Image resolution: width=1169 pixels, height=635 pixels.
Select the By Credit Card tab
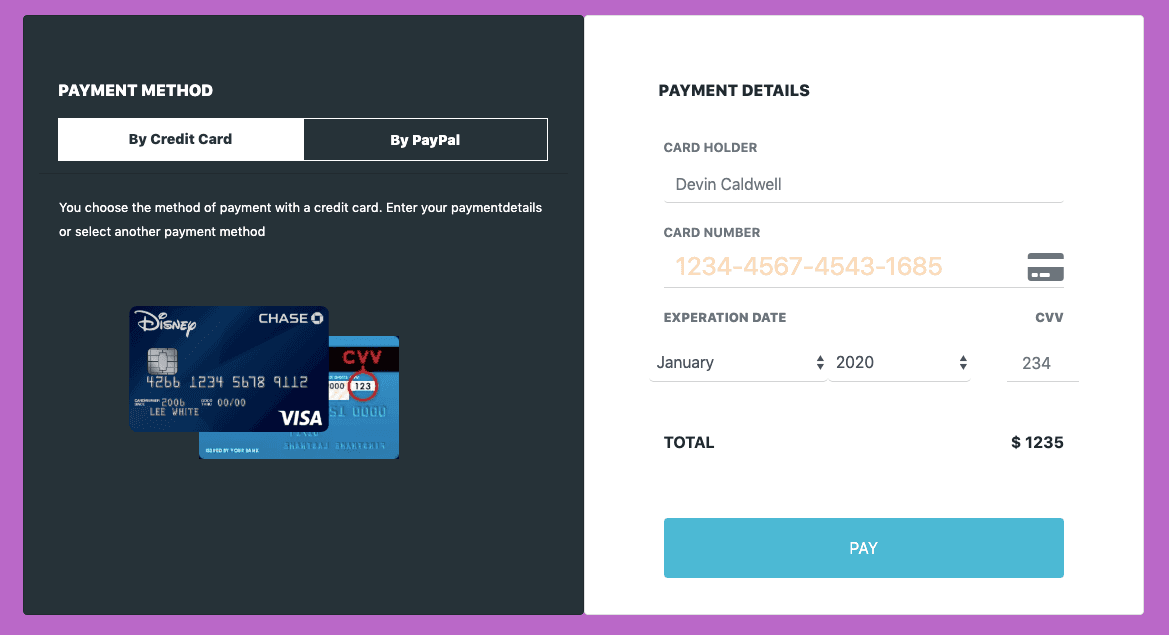pyautogui.click(x=181, y=139)
